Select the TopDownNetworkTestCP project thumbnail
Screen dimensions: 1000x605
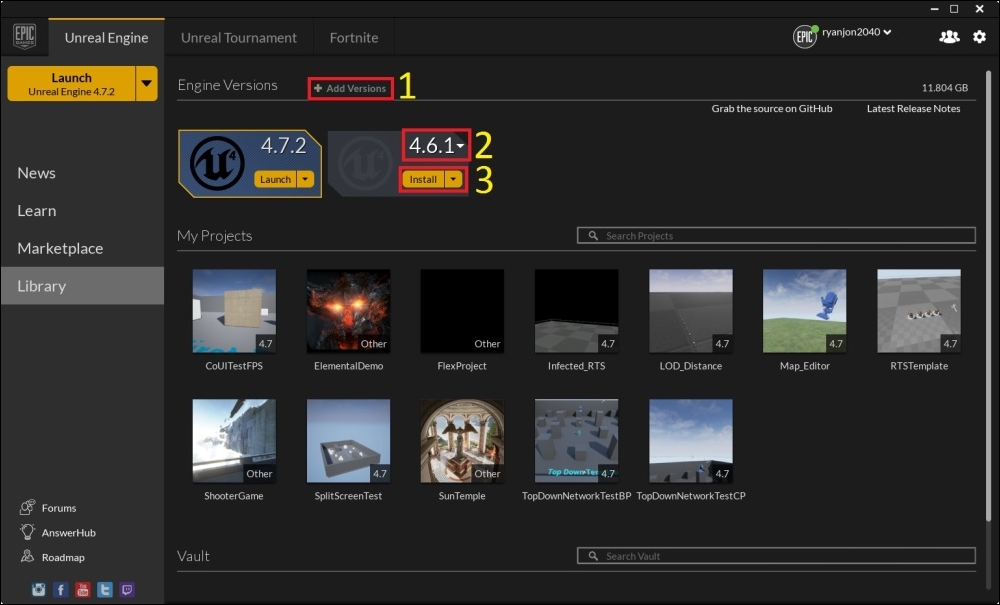(691, 441)
